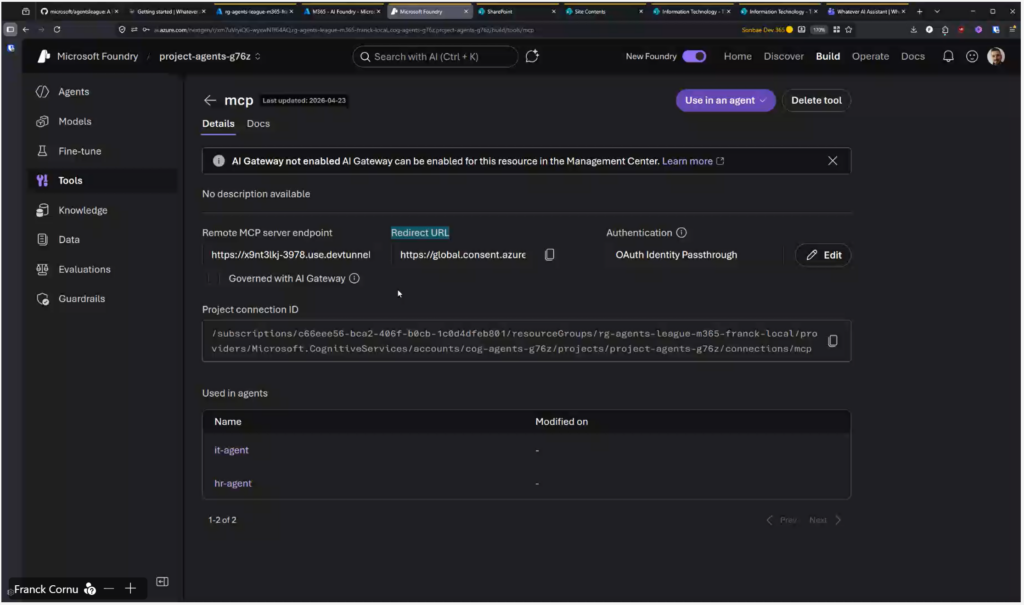Open the it-agent link

click(x=231, y=450)
